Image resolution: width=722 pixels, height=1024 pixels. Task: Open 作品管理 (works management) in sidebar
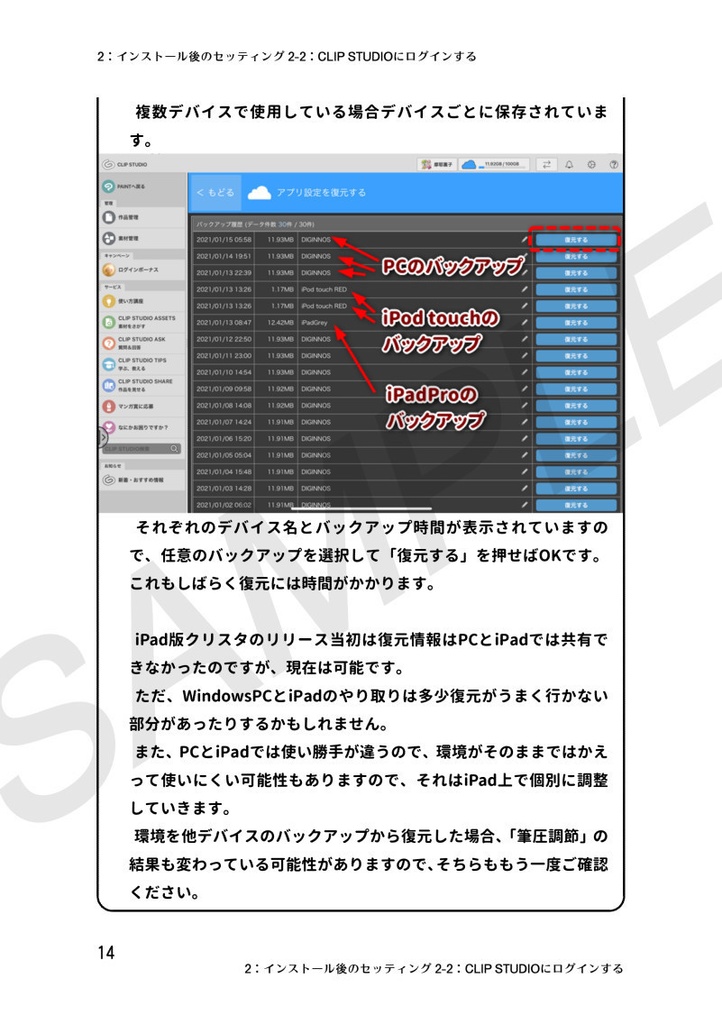point(142,217)
